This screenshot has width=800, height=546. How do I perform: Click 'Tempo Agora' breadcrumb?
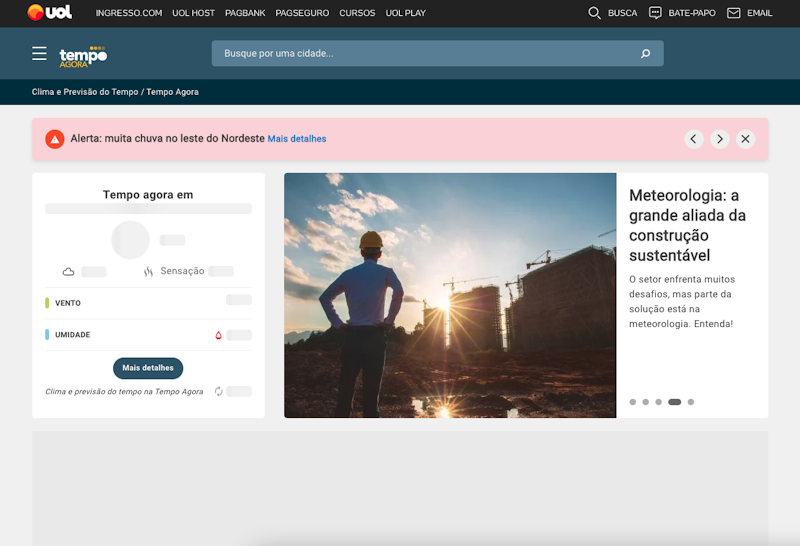tap(172, 92)
